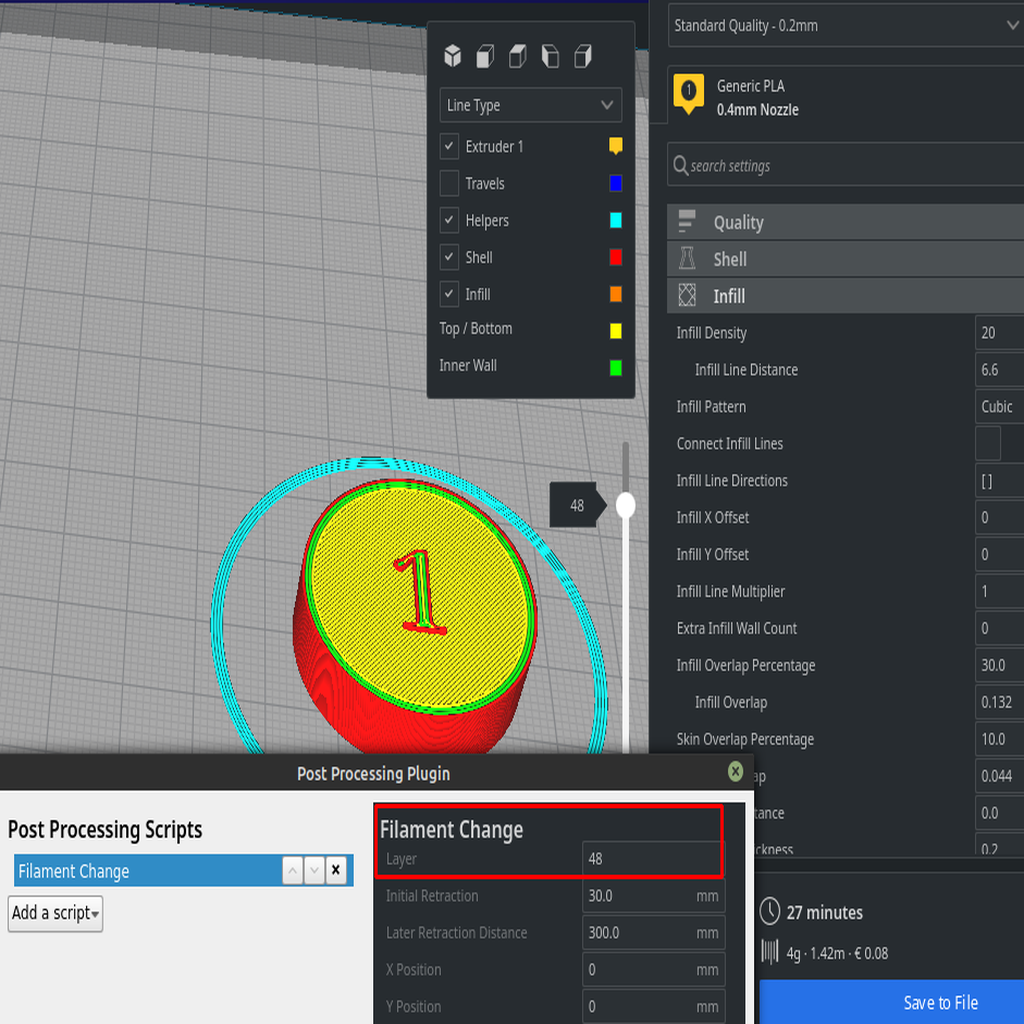The image size is (1024, 1024).
Task: Move Filament Change script up
Action: point(292,871)
